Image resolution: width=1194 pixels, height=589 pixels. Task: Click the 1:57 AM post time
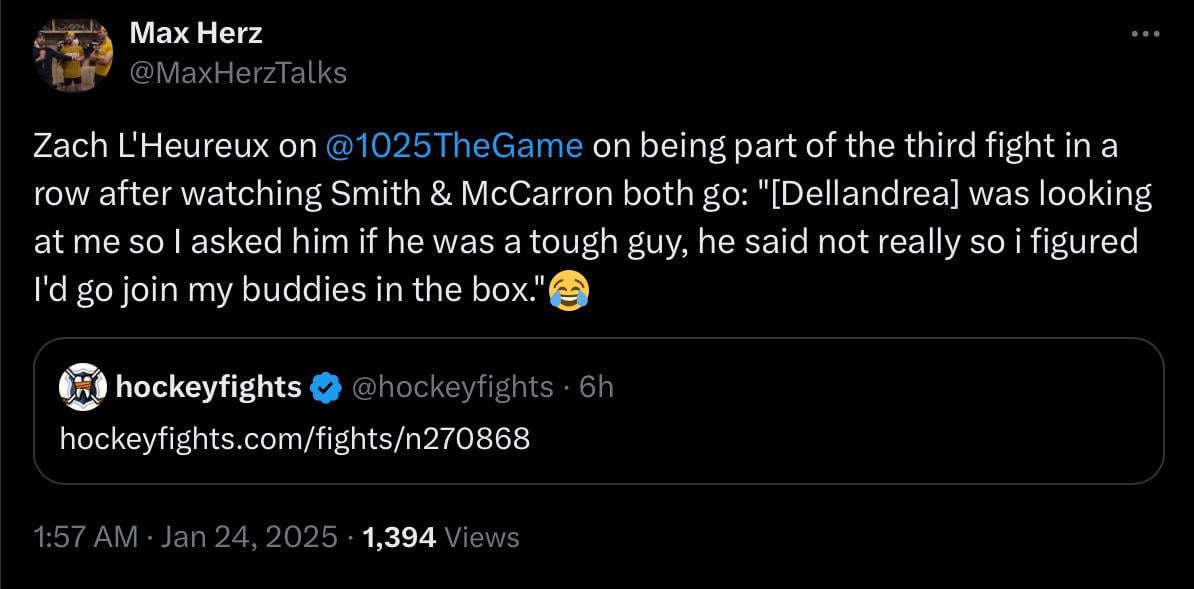pyautogui.click(x=84, y=537)
